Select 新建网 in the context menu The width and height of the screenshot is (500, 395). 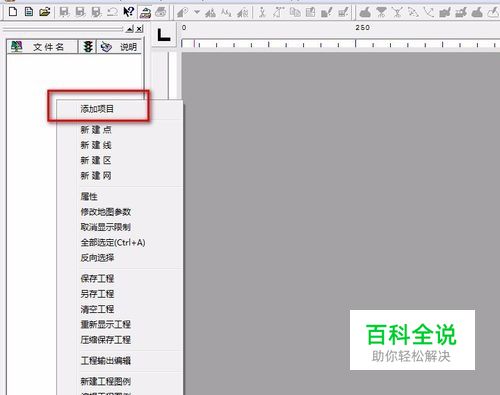[96, 176]
